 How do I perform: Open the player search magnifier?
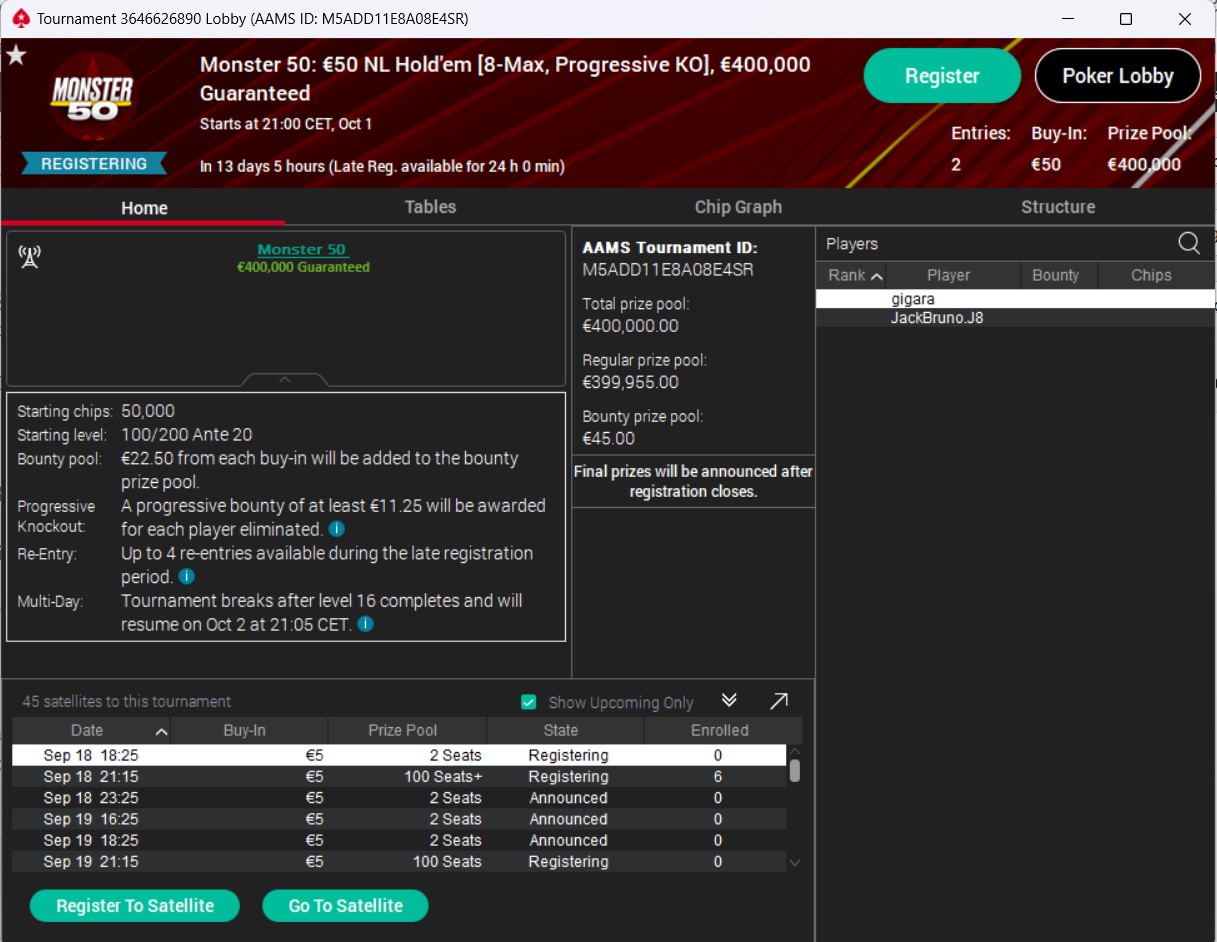(x=1189, y=243)
